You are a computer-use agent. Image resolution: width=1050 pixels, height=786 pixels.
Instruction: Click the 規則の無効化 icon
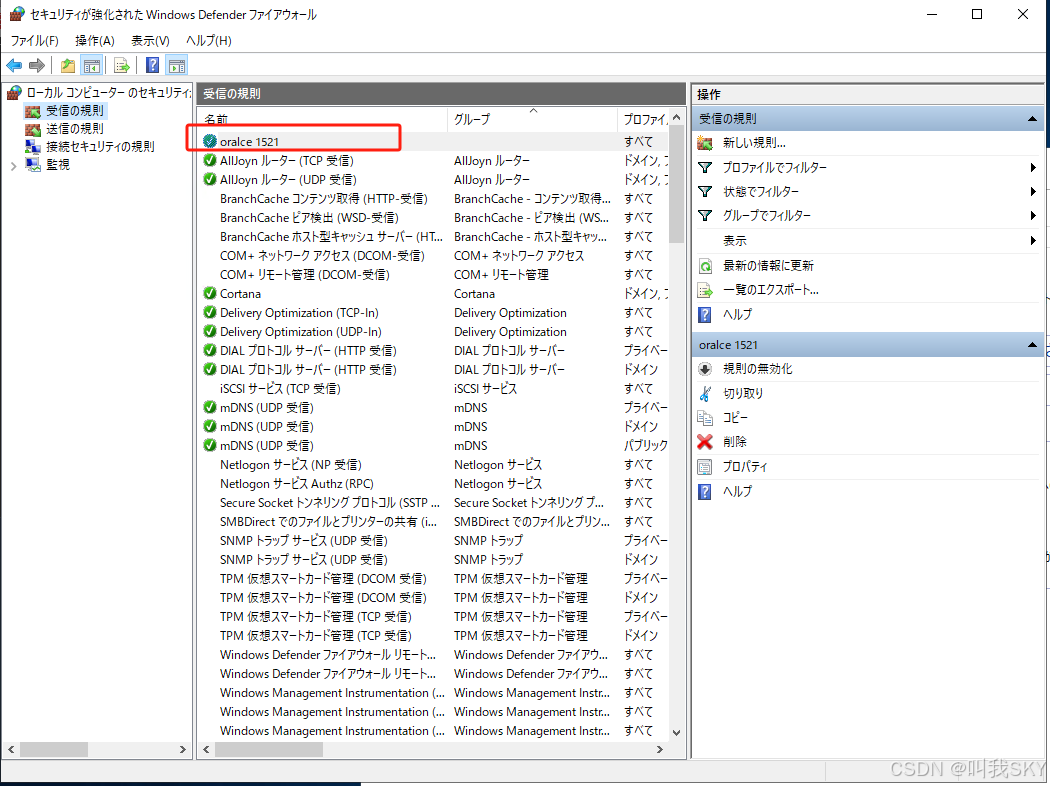pos(705,369)
